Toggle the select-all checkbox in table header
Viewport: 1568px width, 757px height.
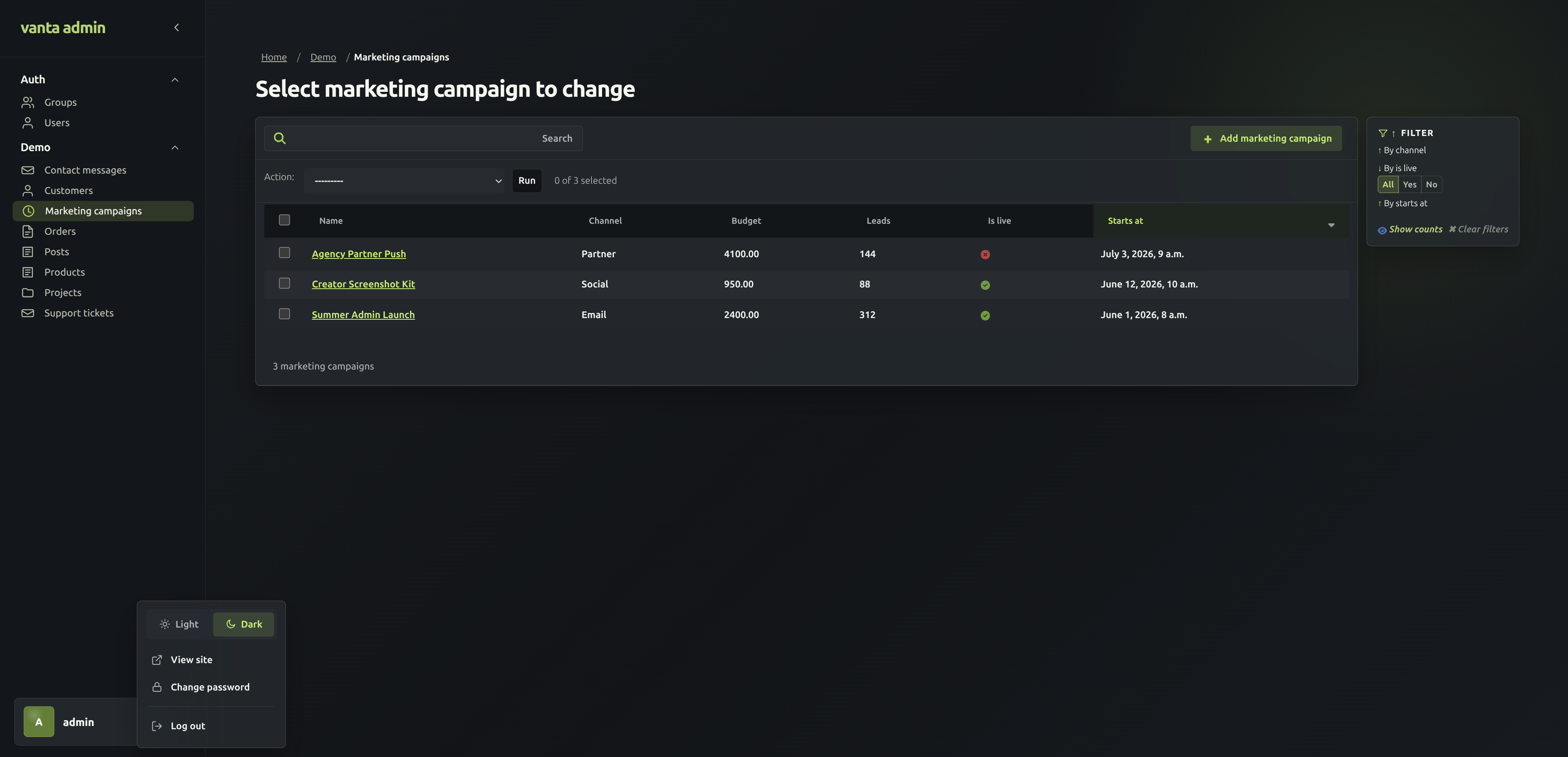tap(284, 220)
